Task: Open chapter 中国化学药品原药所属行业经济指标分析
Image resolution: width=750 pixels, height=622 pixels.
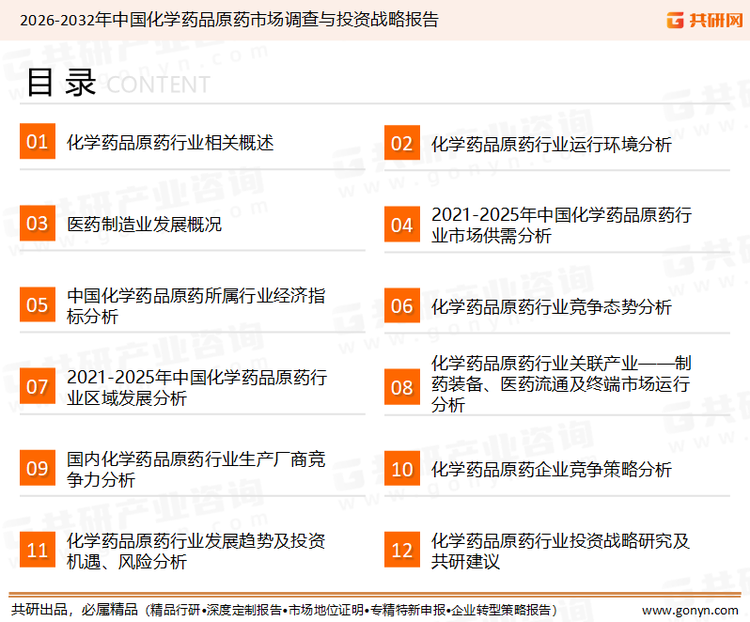Action: click(x=196, y=306)
